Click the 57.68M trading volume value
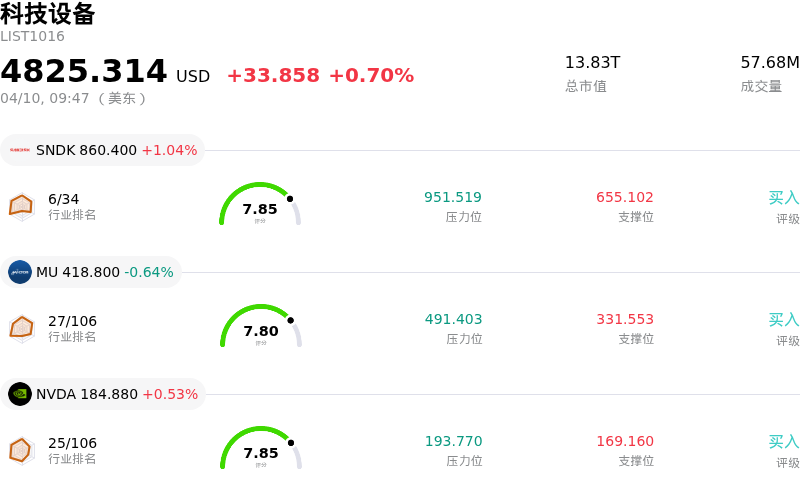 coord(769,63)
